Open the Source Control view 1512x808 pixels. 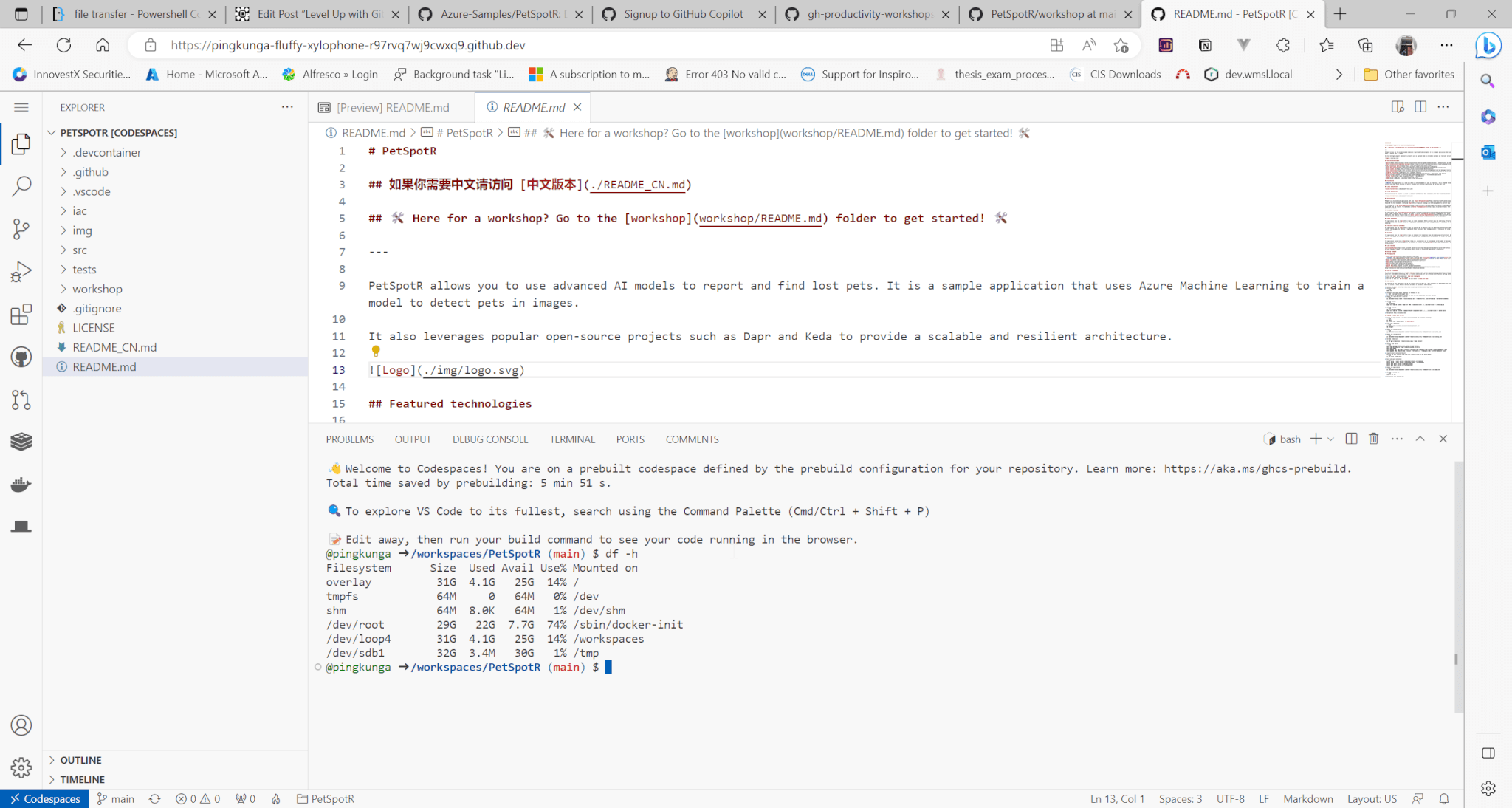tap(21, 229)
